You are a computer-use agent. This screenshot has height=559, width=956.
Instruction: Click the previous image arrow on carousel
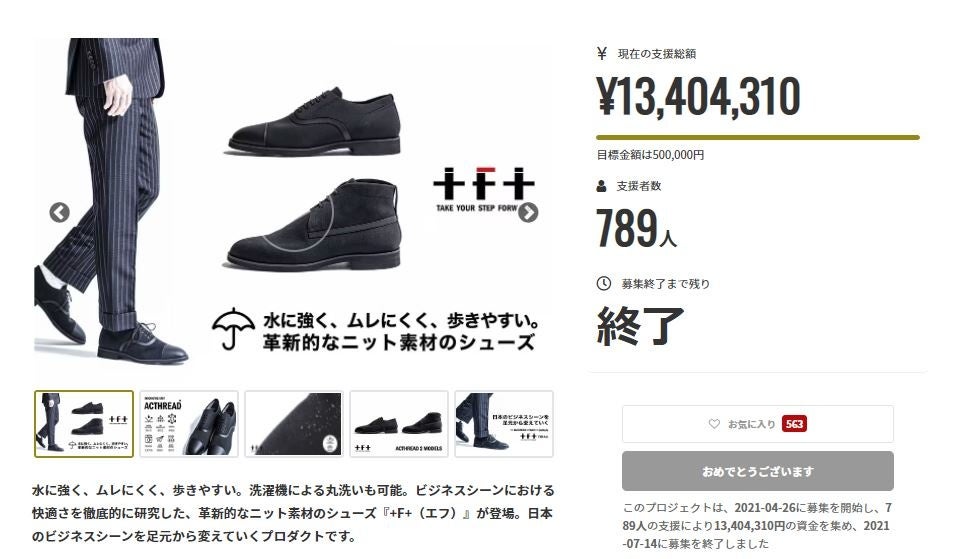(59, 212)
